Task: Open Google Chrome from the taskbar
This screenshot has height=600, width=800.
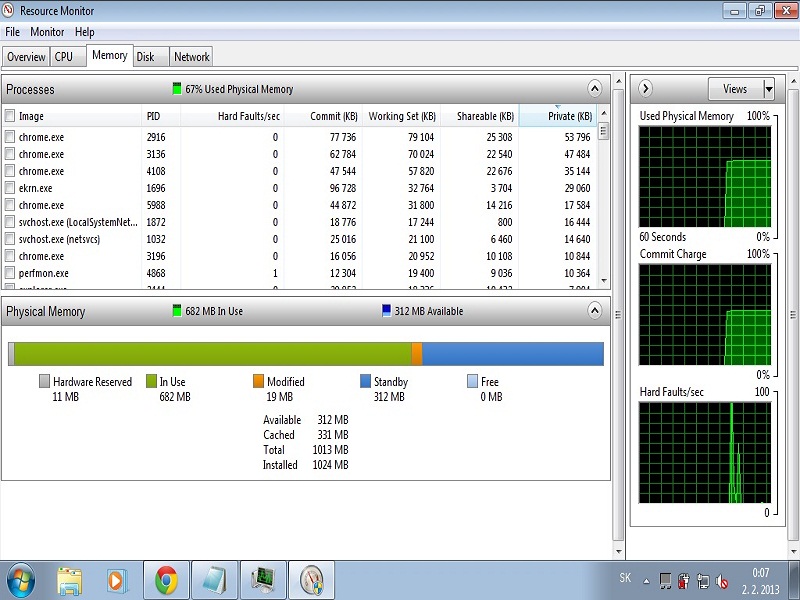Action: pos(166,579)
